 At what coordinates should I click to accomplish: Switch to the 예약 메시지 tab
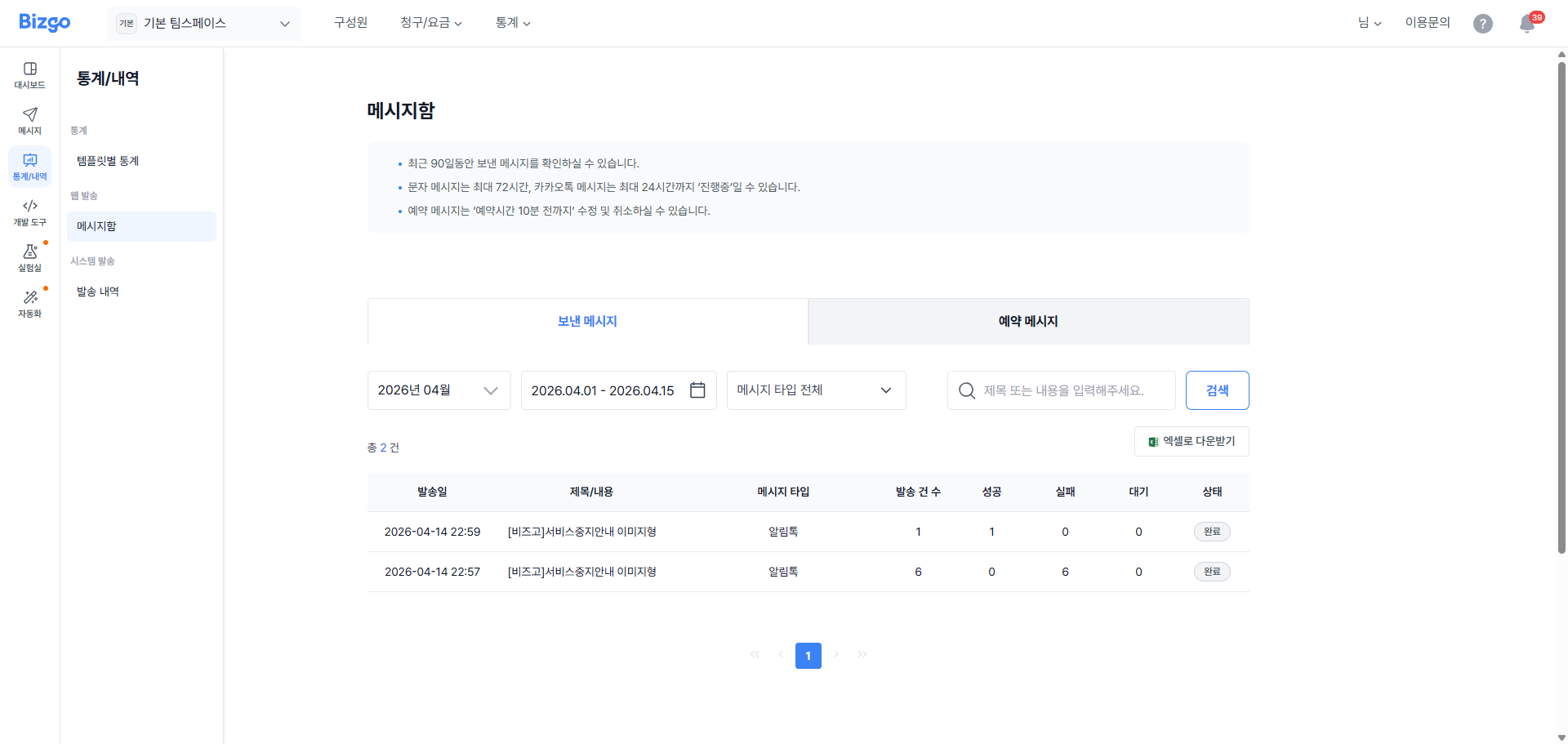(1028, 322)
